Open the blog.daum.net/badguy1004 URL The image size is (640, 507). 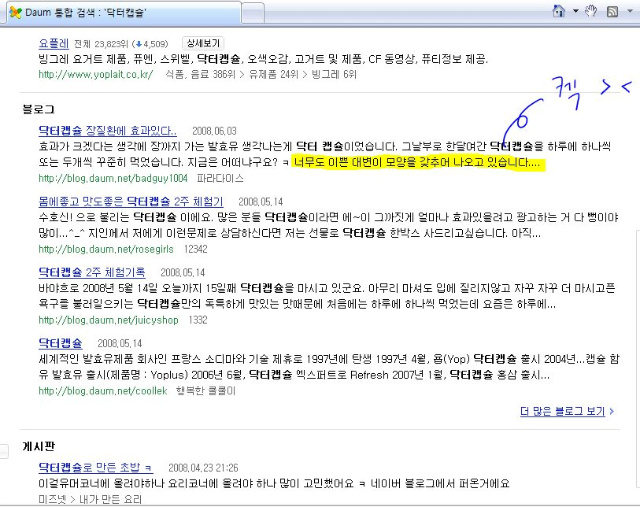(113, 178)
